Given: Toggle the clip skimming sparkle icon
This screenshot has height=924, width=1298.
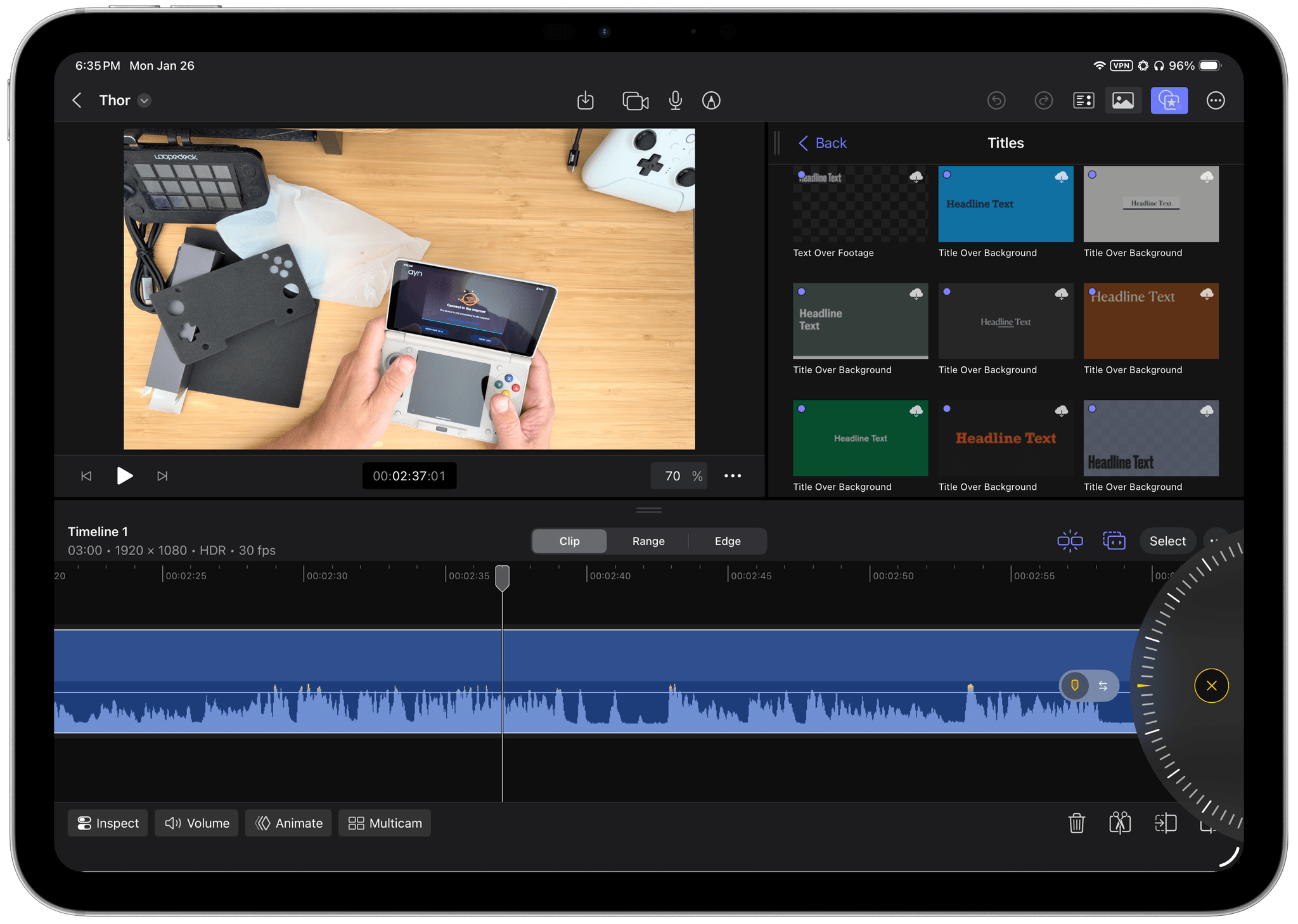Looking at the screenshot, I should point(1168,100).
